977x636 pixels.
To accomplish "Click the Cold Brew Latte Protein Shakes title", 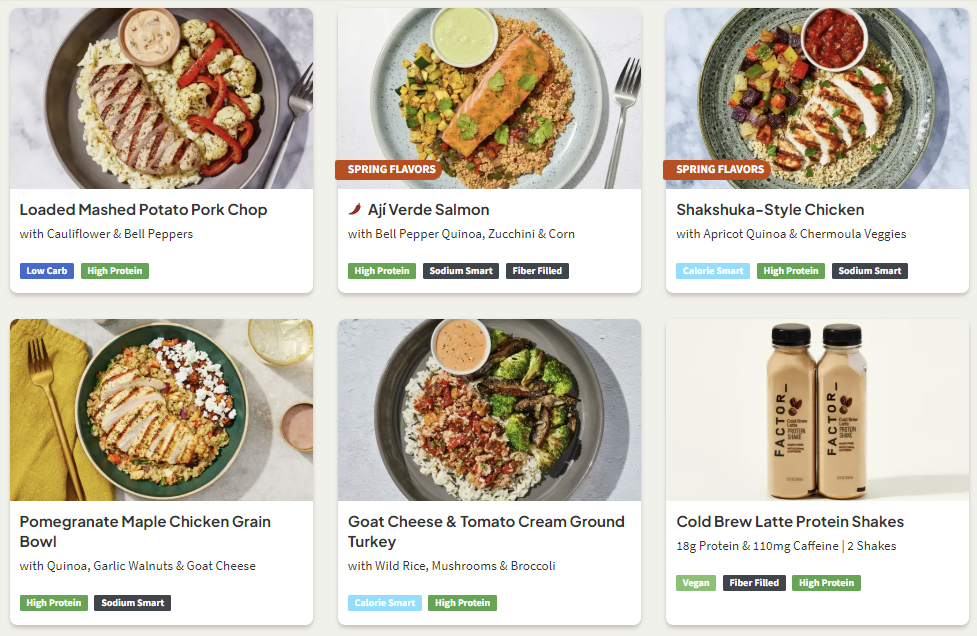I will tap(790, 522).
